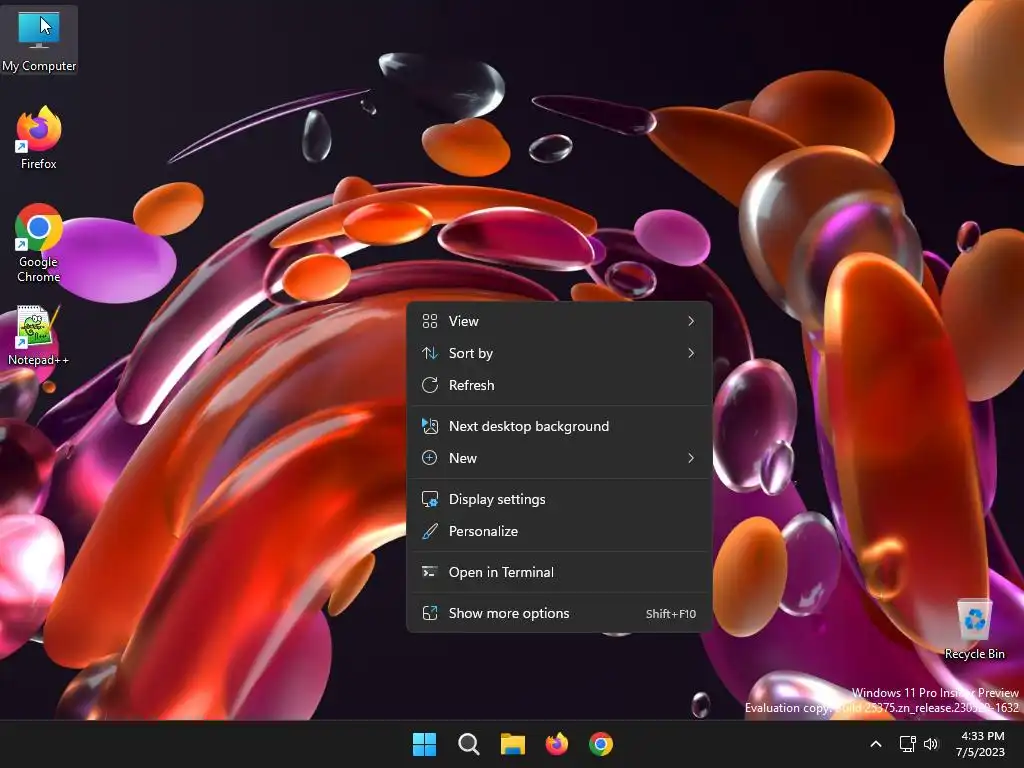This screenshot has width=1024, height=768.
Task: Open network status tray icon
Action: point(907,744)
